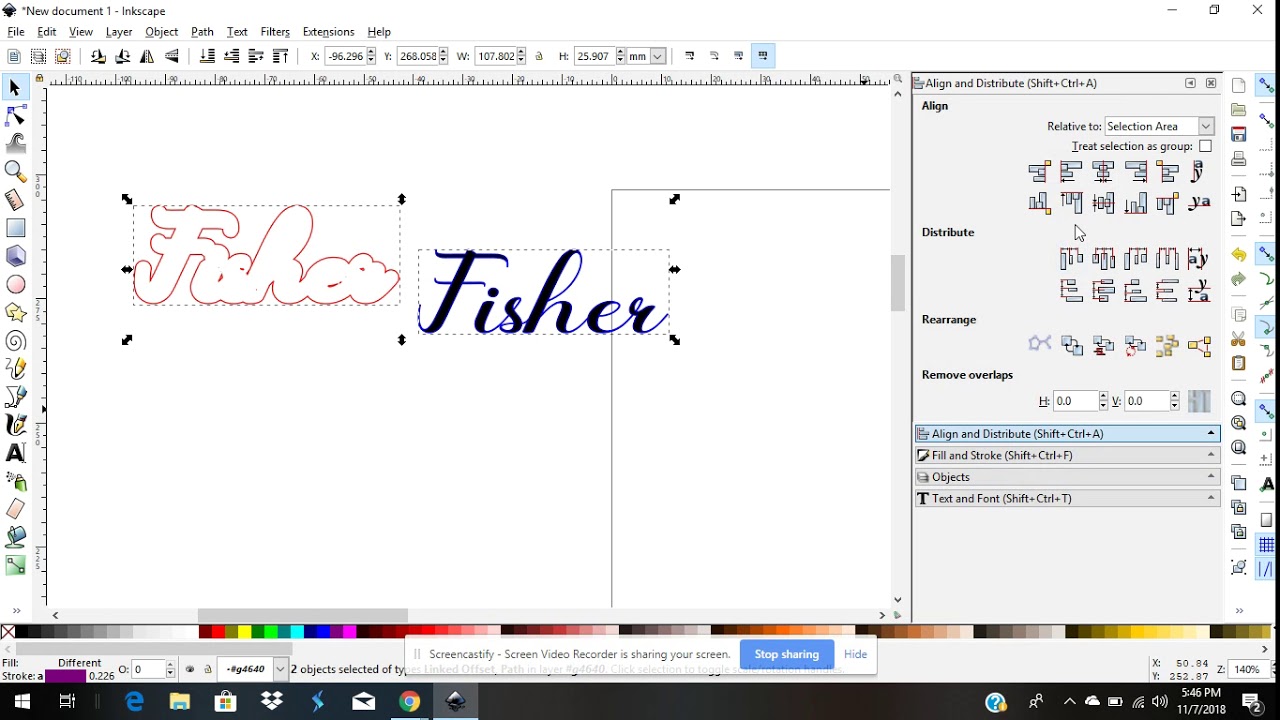
Task: Click purple stroke color swatch indicator
Action: 66,676
